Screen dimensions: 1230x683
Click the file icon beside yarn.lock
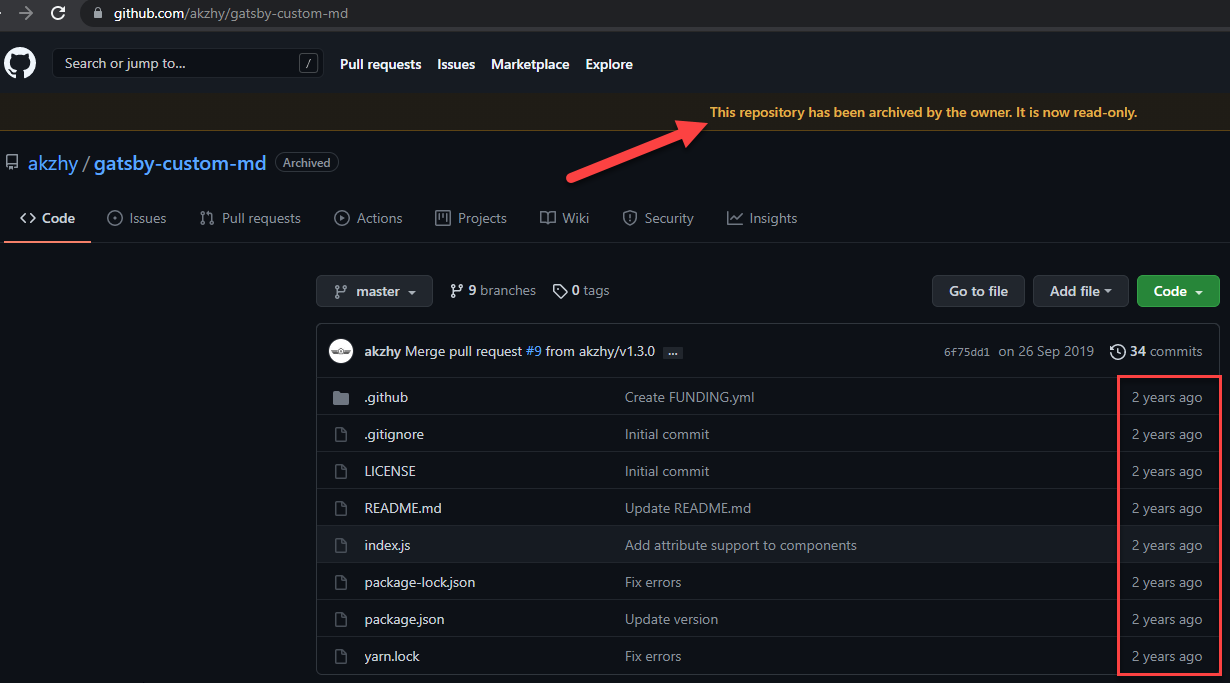pyautogui.click(x=341, y=656)
